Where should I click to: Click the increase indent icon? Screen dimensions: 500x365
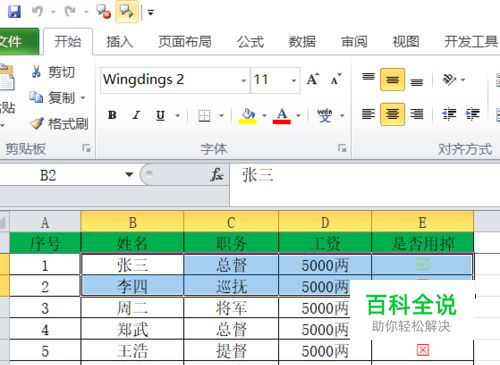tap(473, 114)
